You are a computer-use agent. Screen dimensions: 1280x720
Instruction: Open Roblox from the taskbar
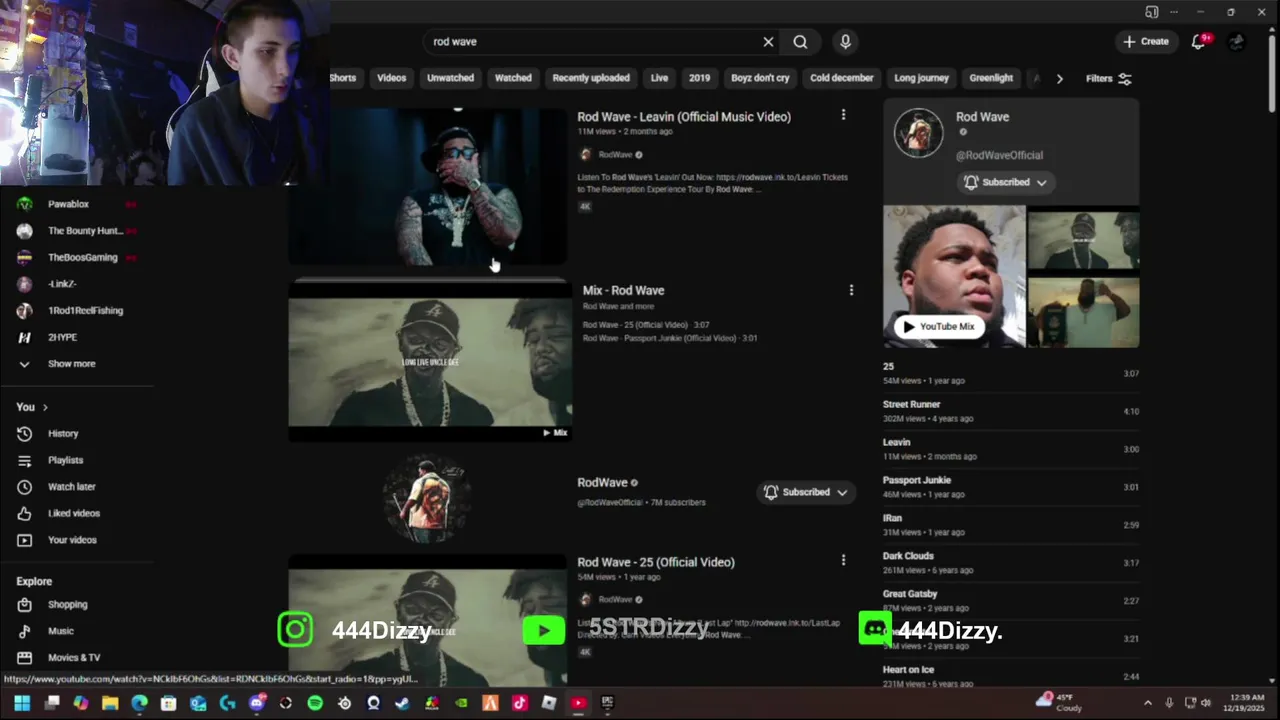click(x=549, y=703)
